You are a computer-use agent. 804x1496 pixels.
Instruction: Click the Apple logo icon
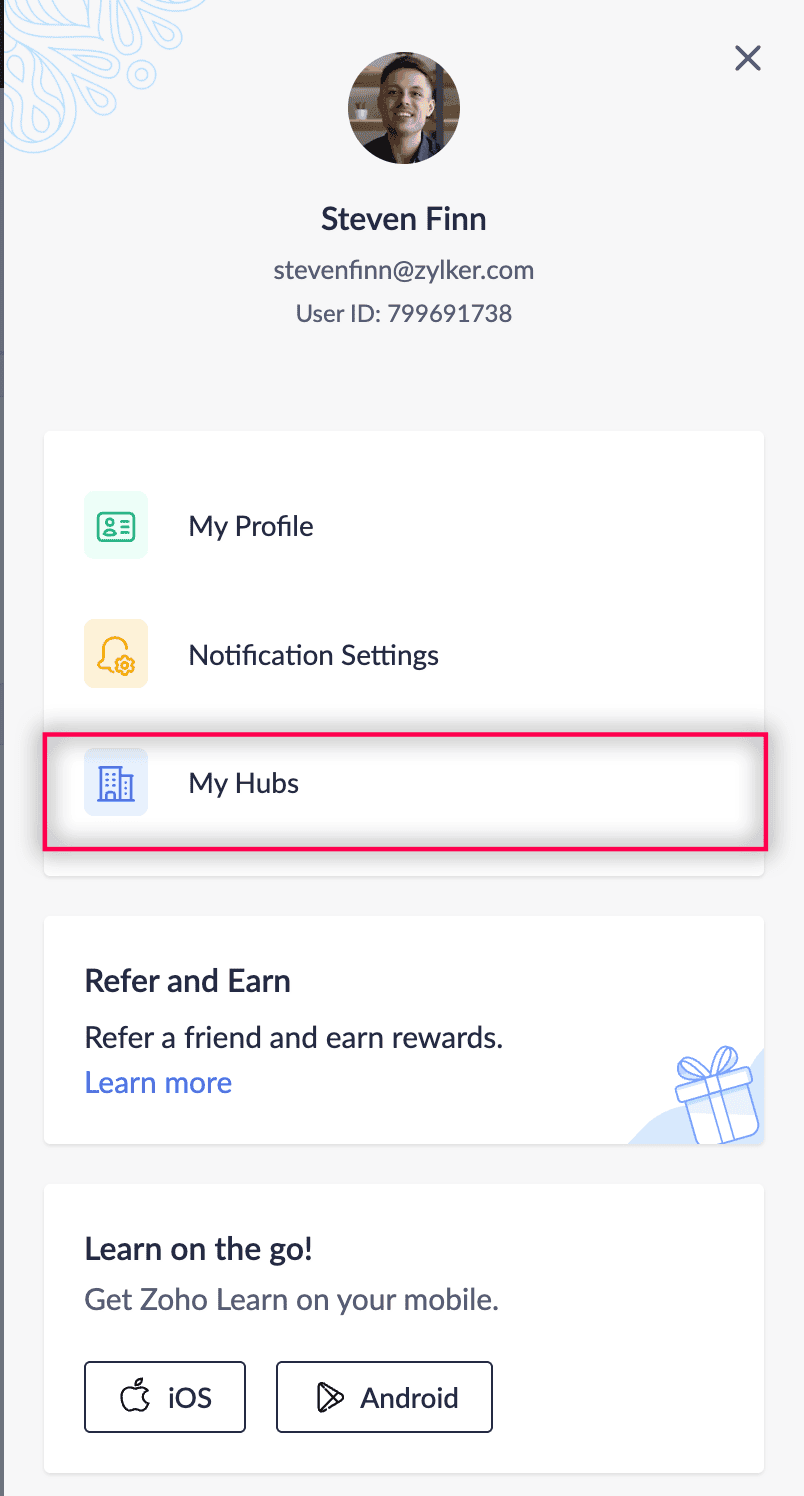pos(135,1397)
